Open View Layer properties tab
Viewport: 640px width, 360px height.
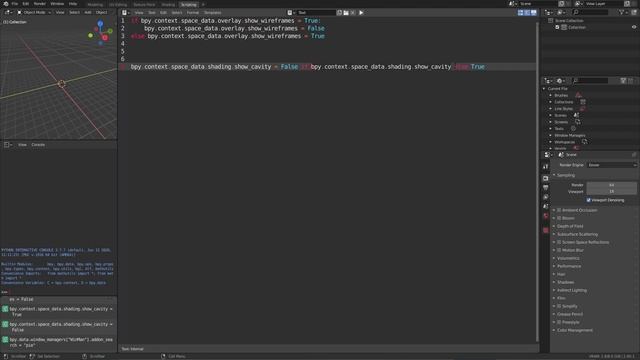(546, 197)
